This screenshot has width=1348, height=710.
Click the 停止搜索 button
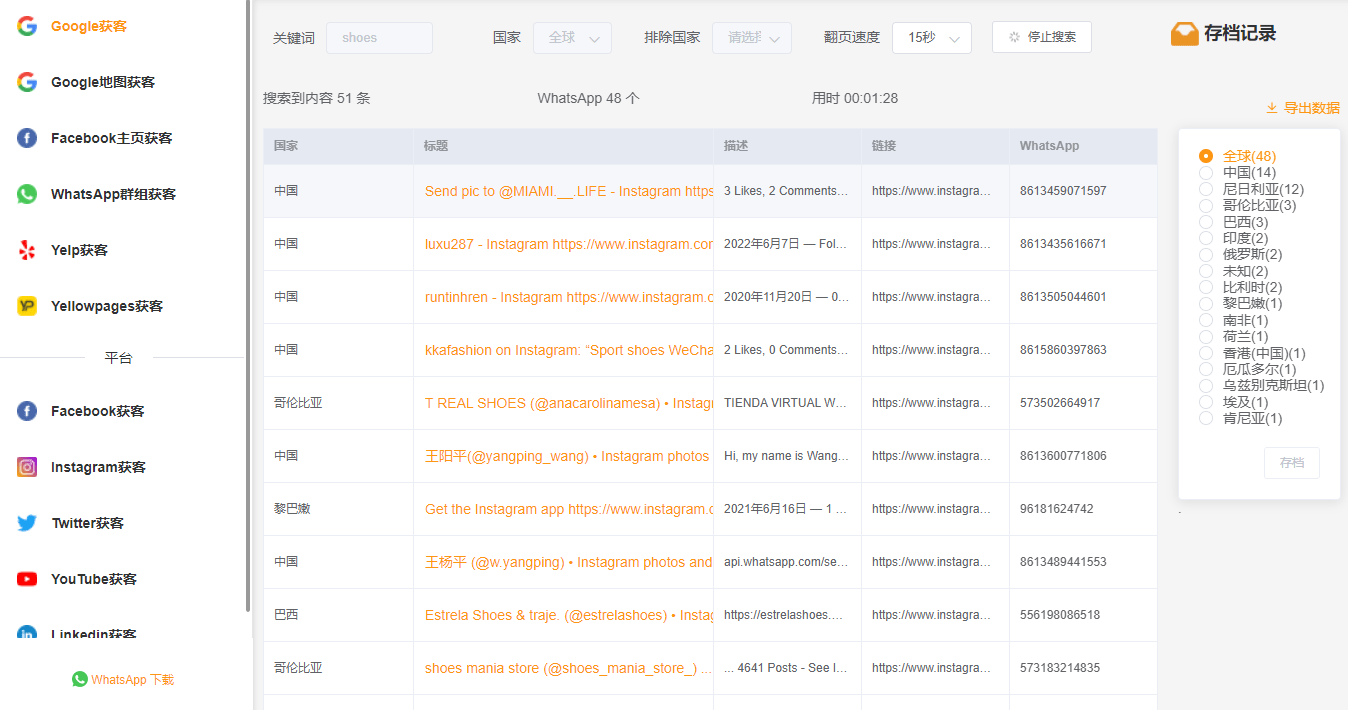[1041, 37]
